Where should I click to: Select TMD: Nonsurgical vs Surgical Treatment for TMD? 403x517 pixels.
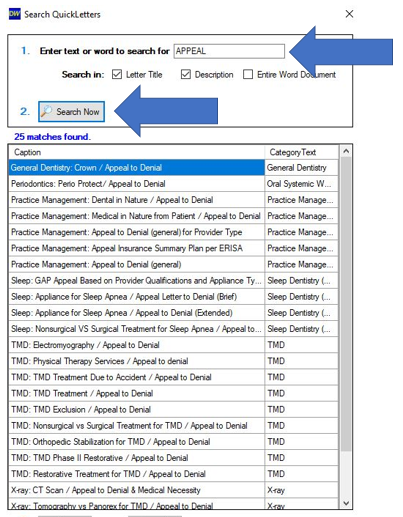coord(137,426)
